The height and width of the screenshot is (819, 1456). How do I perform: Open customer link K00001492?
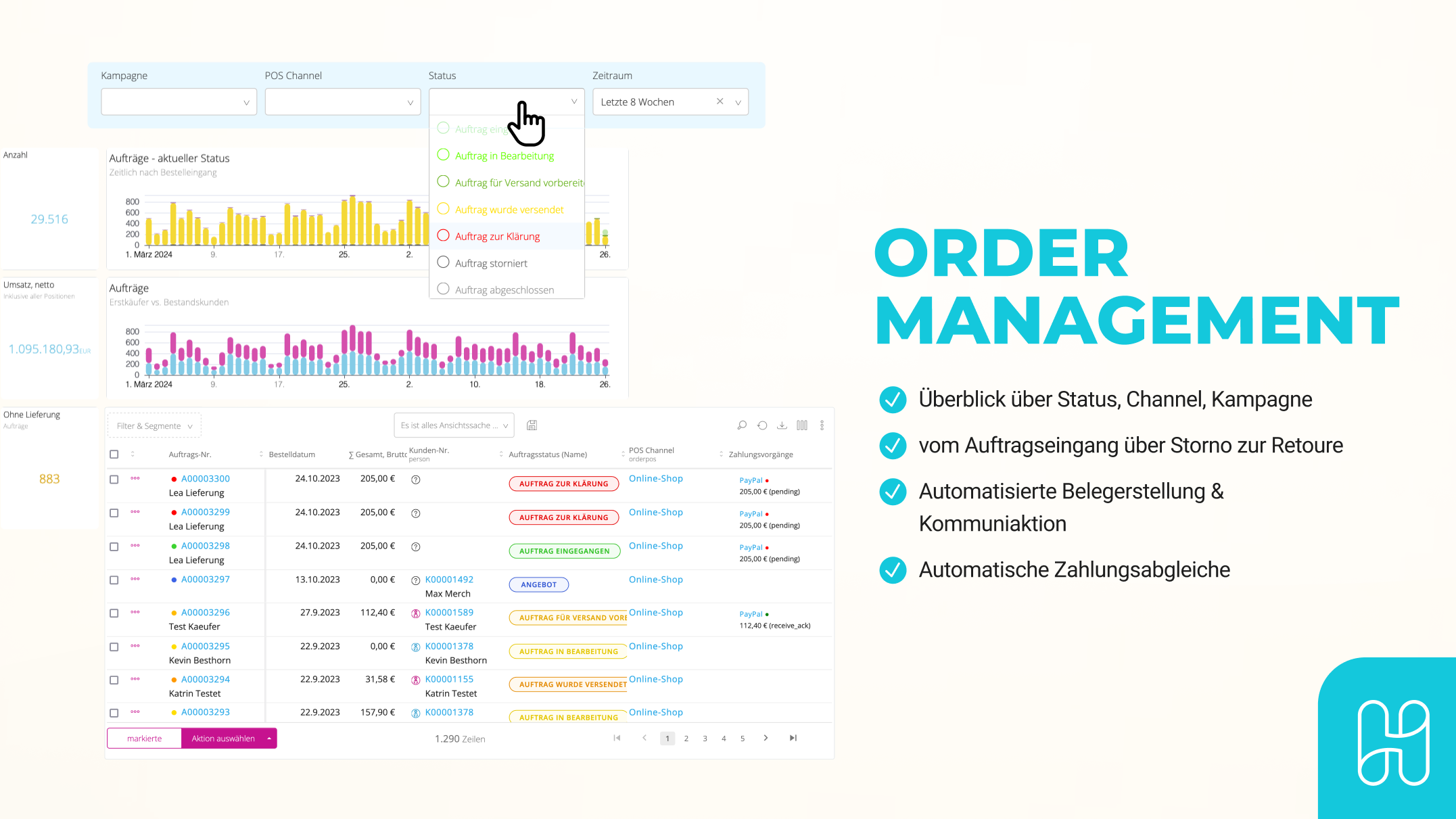tap(449, 580)
